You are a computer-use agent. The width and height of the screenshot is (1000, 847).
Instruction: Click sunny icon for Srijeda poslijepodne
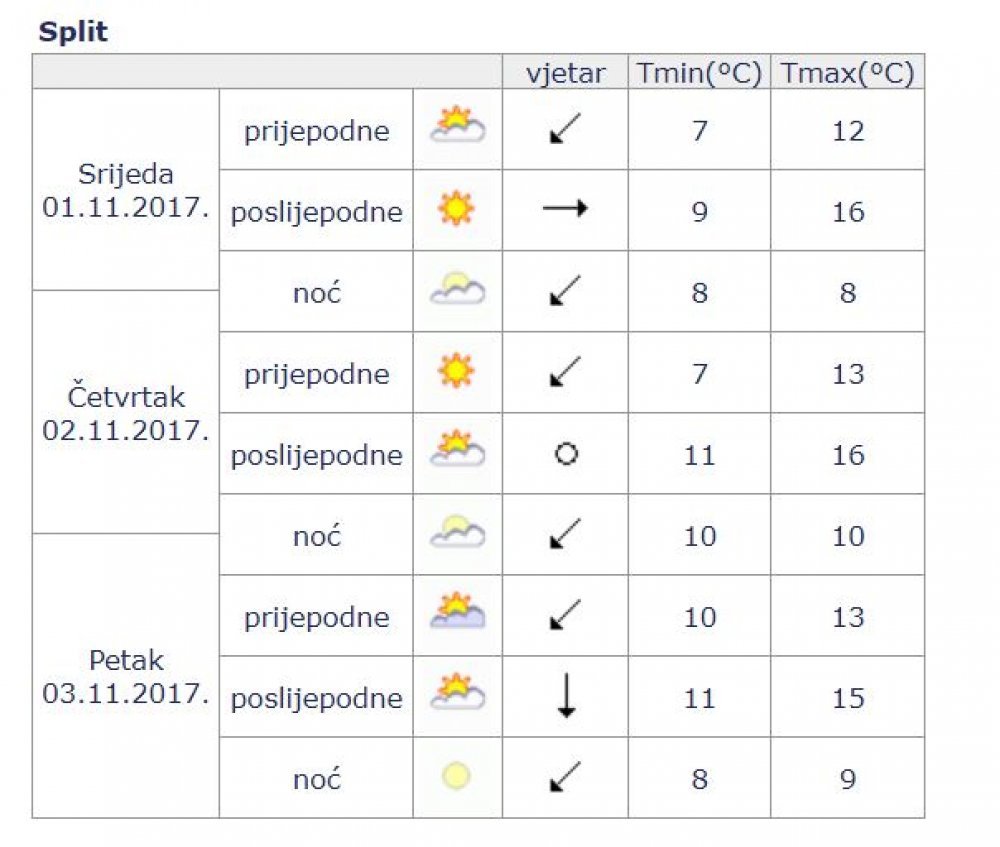[x=456, y=208]
